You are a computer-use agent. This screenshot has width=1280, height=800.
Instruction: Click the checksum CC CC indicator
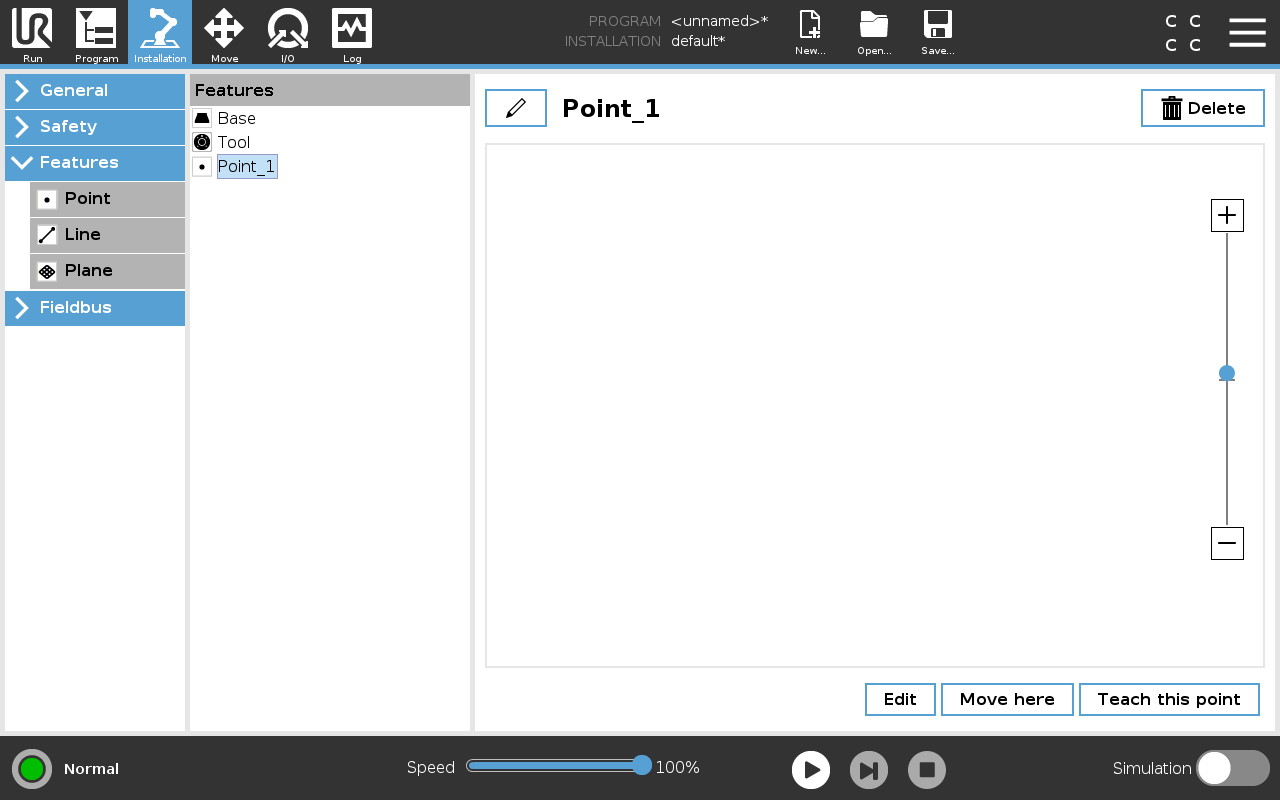[x=1183, y=33]
